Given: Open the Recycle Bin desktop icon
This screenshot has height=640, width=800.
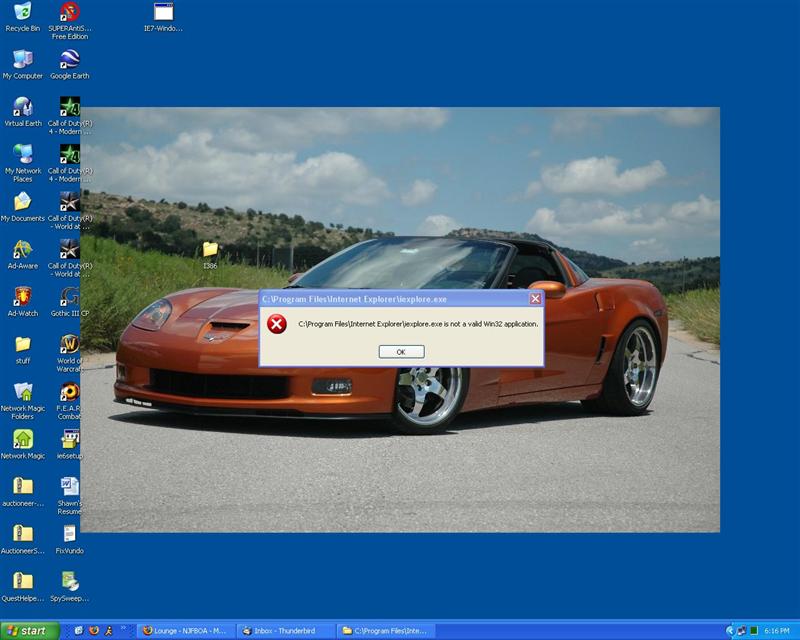Looking at the screenshot, I should [22, 13].
